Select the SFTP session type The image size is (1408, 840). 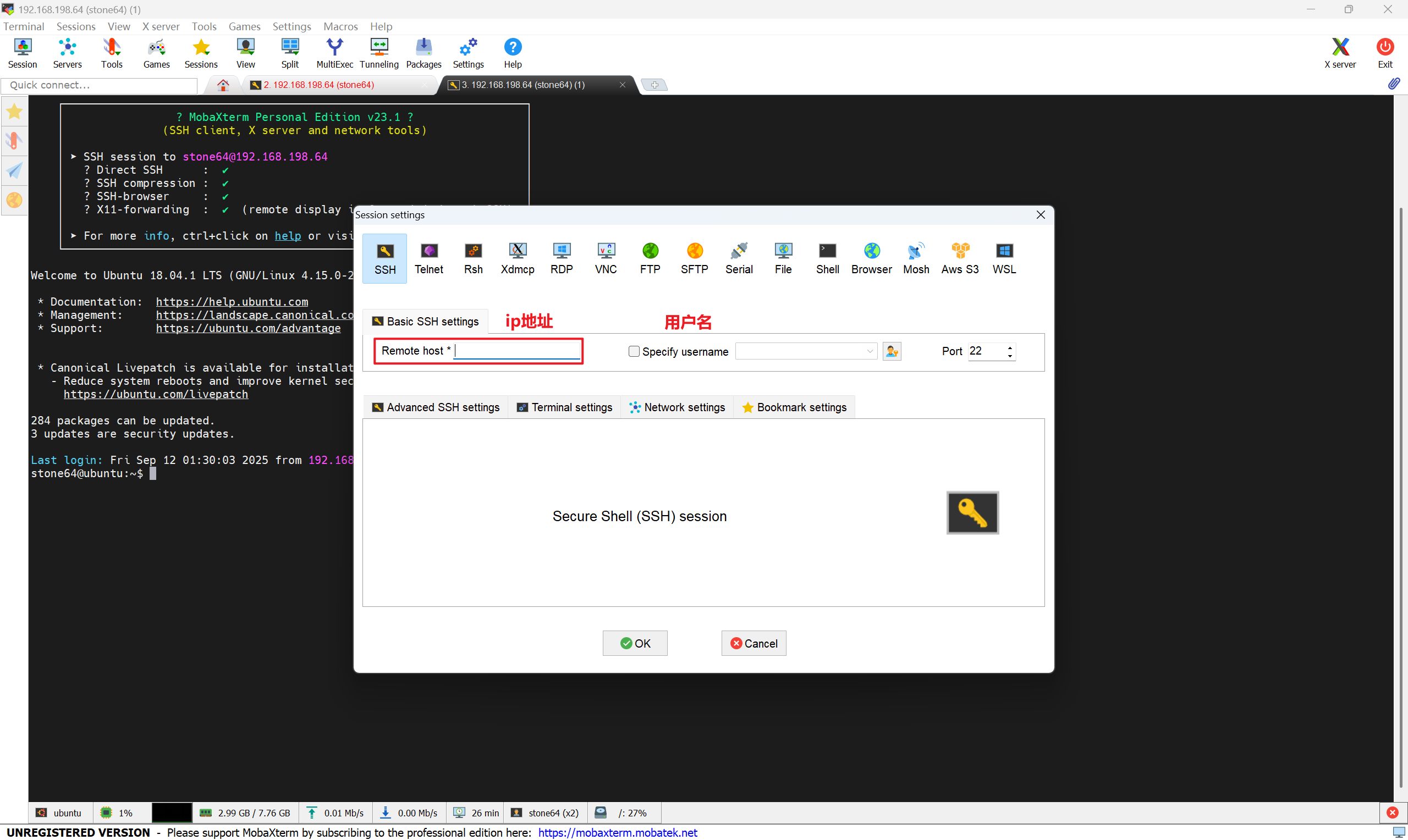click(695, 259)
